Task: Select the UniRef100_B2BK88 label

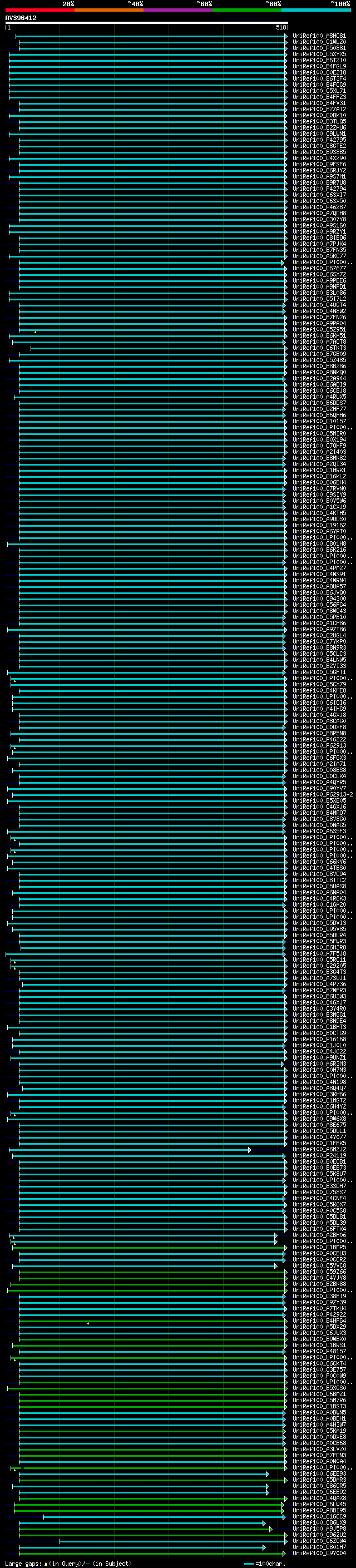Action: [319, 1284]
